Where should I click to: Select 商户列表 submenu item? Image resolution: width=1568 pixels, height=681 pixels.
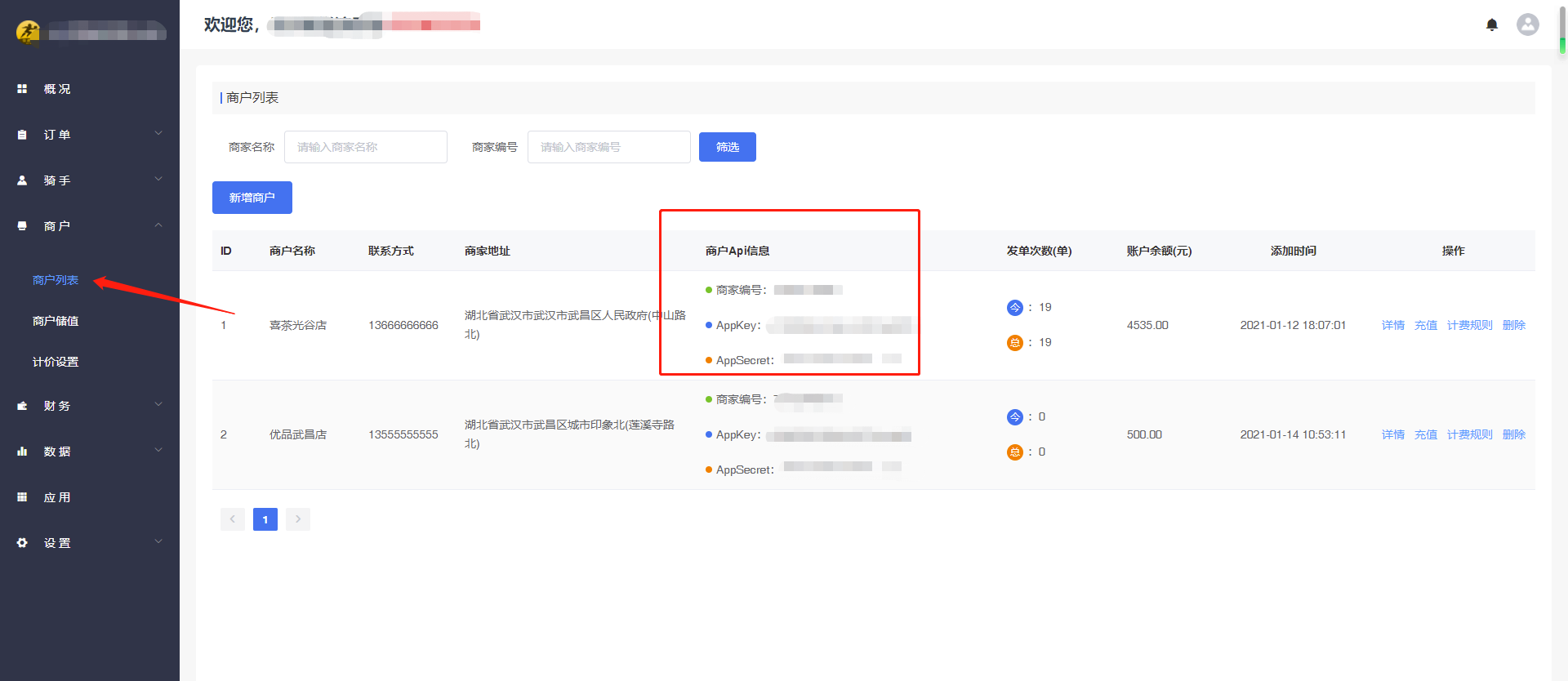tap(56, 280)
